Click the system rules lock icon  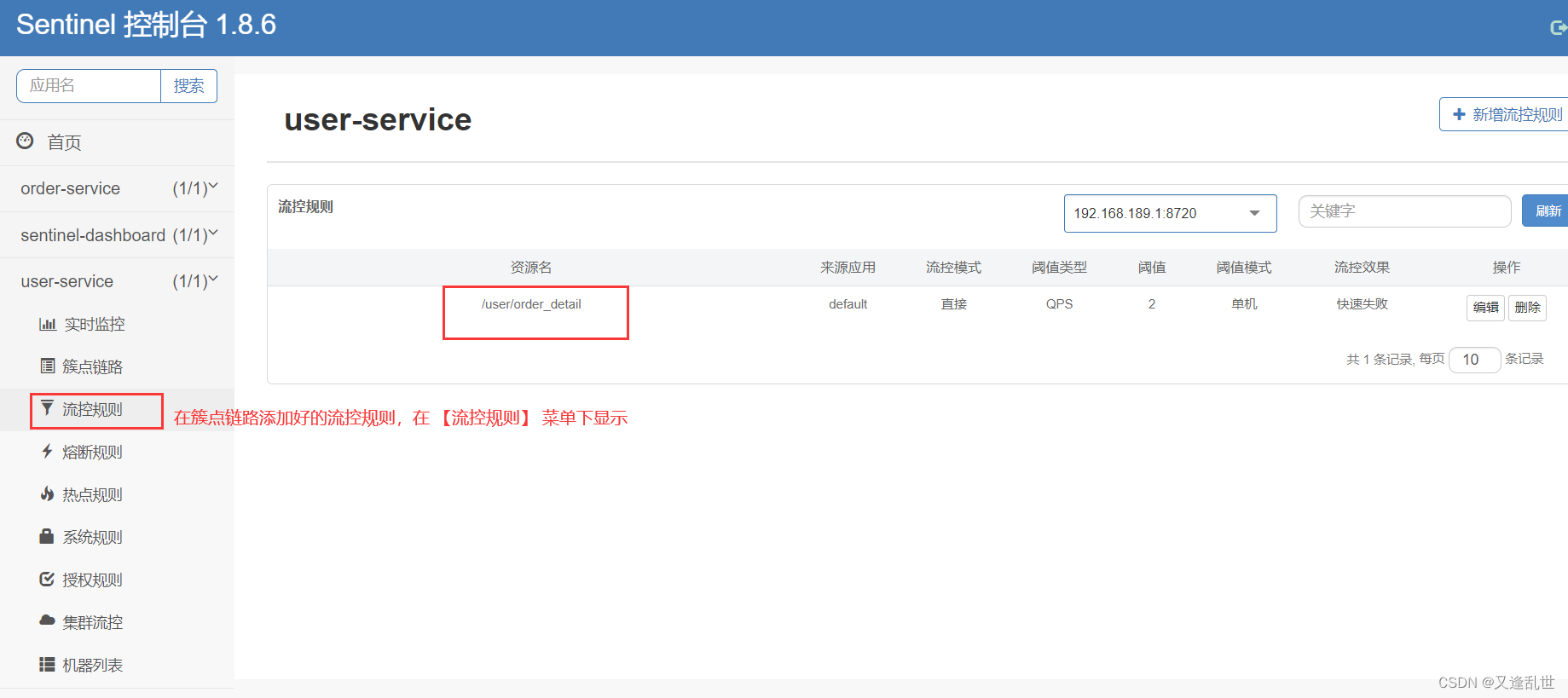click(47, 536)
